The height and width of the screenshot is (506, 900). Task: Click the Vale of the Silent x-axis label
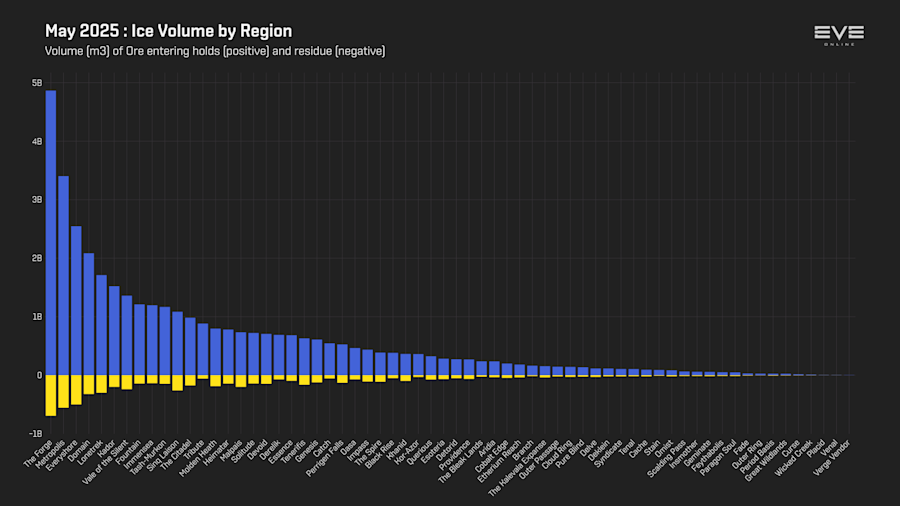tap(106, 462)
